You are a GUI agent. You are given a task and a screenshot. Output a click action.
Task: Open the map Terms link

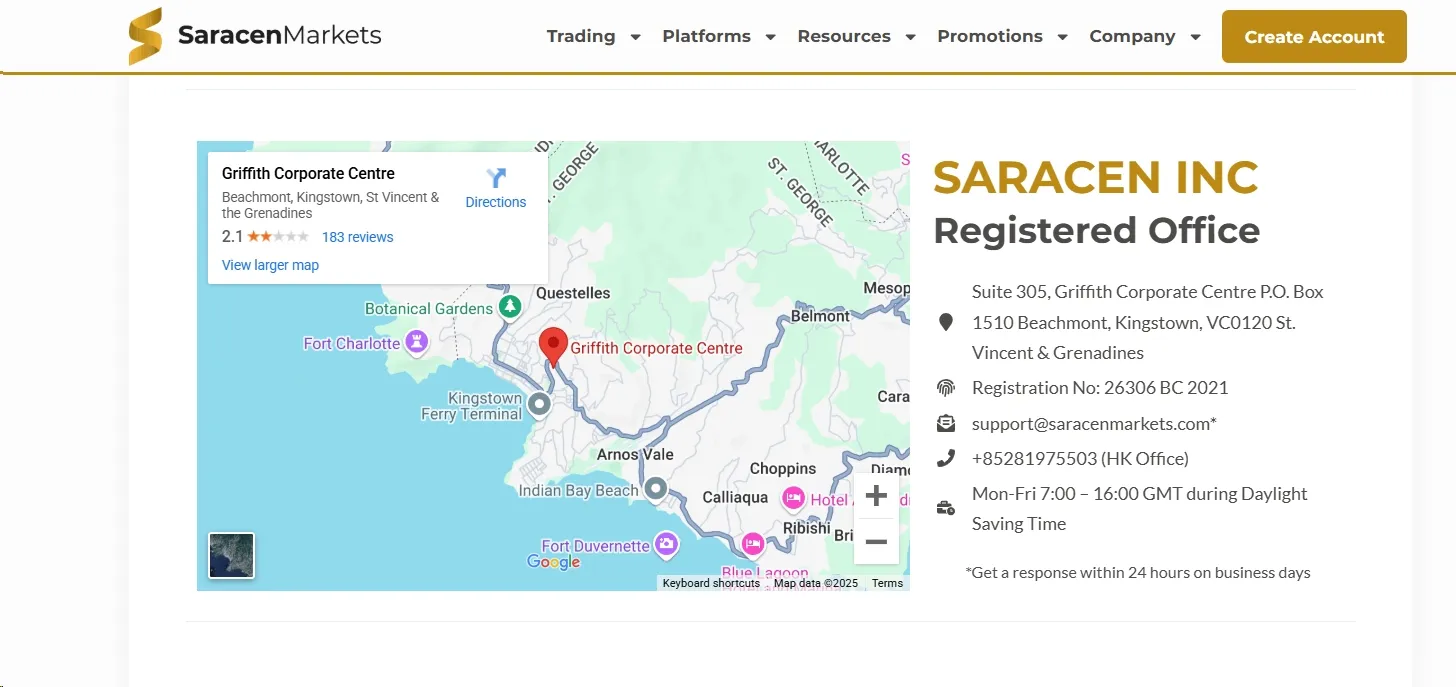(887, 583)
